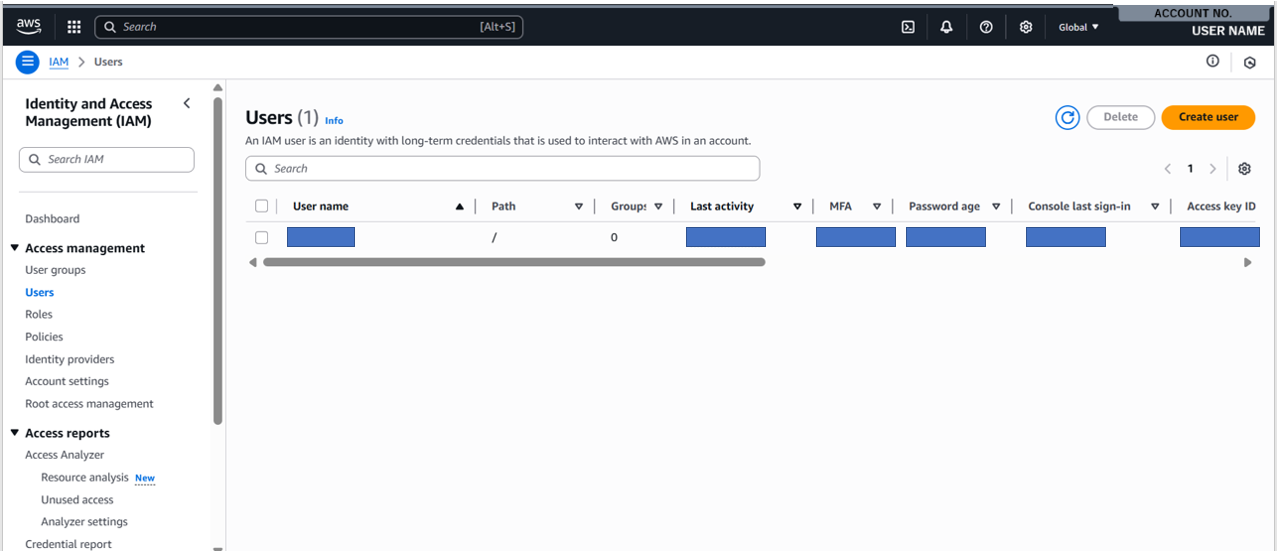Viewport: 1277px width, 554px height.
Task: Open table preferences gear icon
Action: (x=1244, y=169)
